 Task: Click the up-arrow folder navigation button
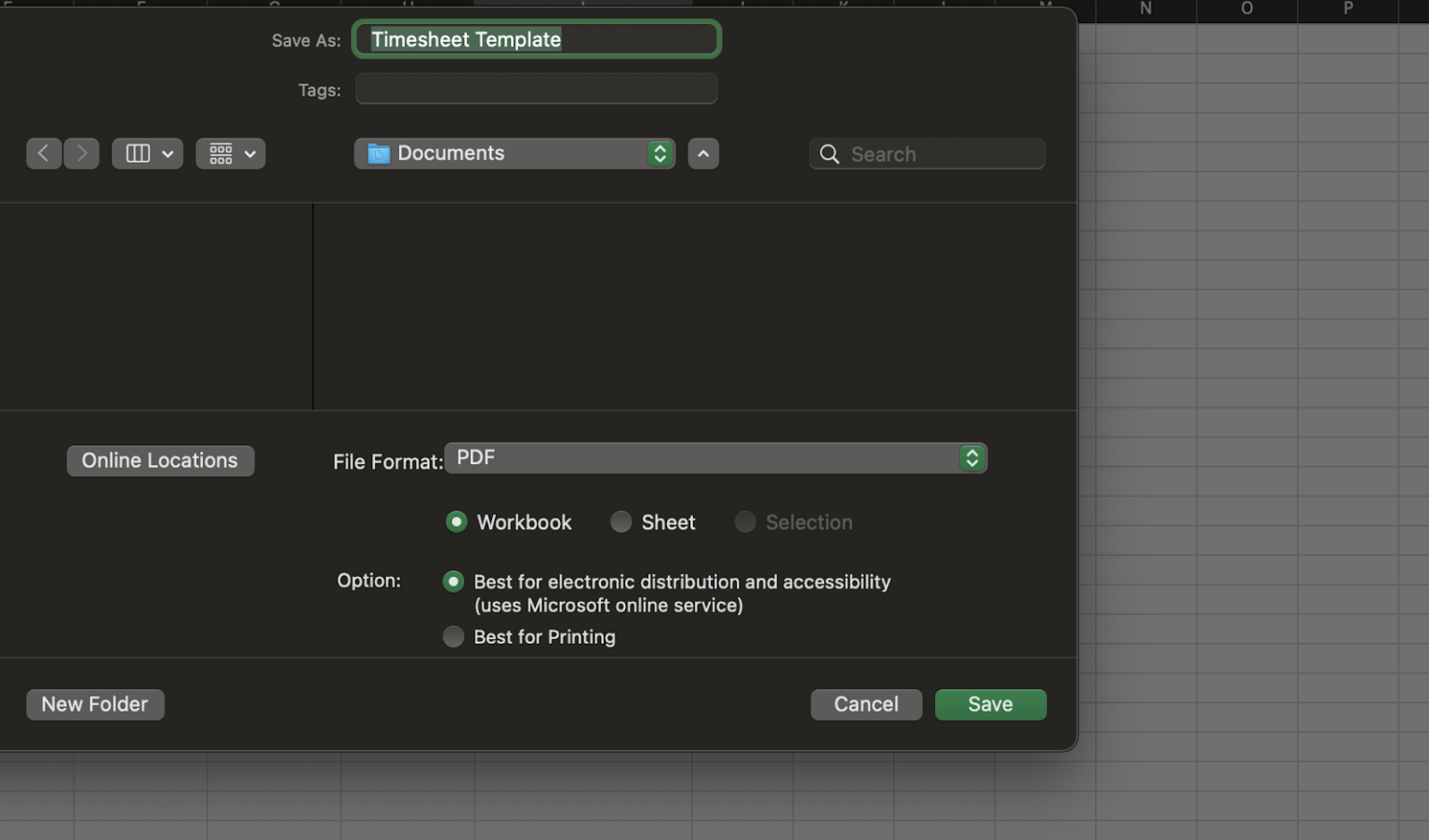point(703,153)
